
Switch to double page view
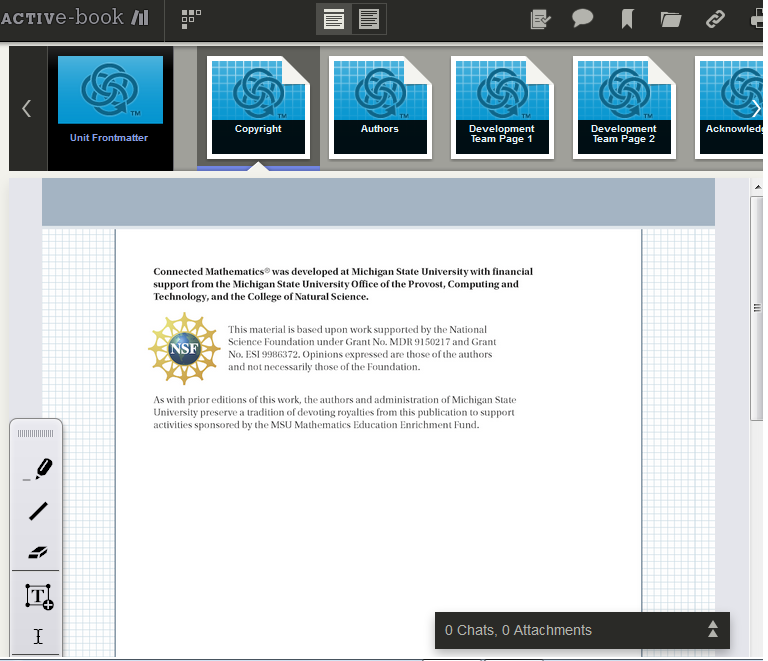coord(369,20)
